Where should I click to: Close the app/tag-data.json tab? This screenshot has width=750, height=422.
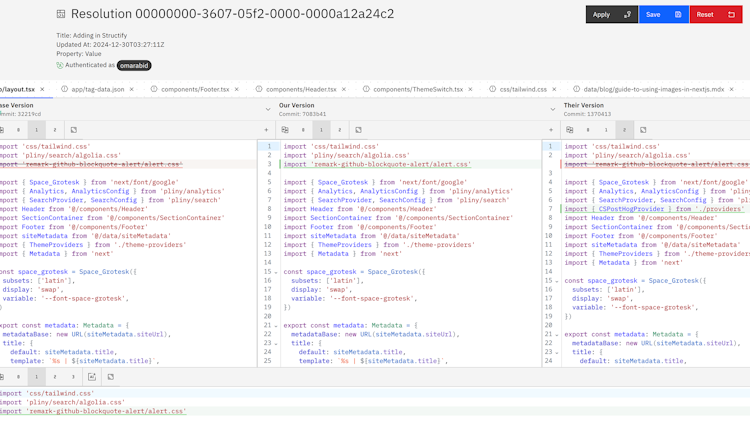[x=132, y=89]
